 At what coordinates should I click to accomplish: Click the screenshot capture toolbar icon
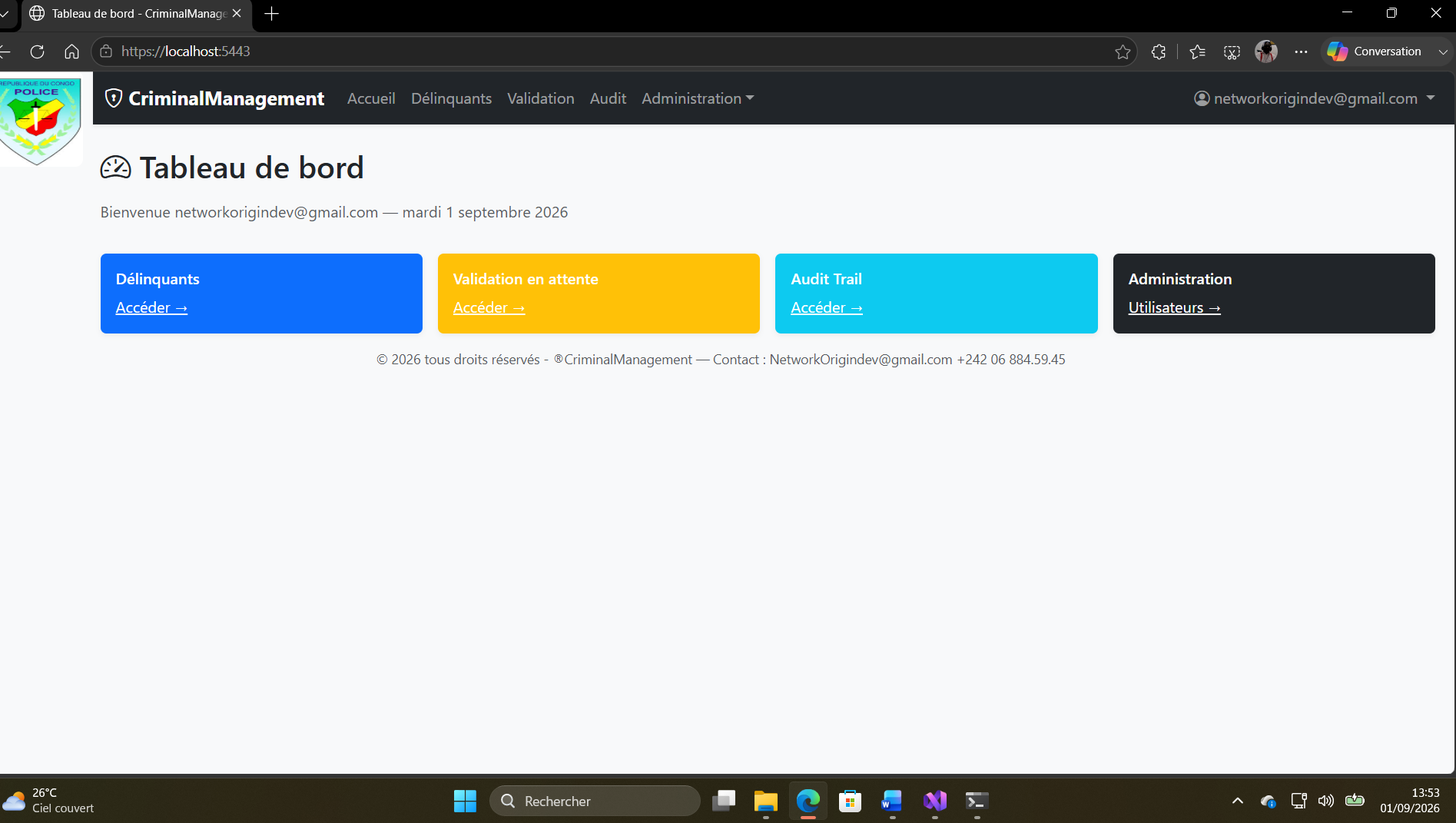point(1232,51)
